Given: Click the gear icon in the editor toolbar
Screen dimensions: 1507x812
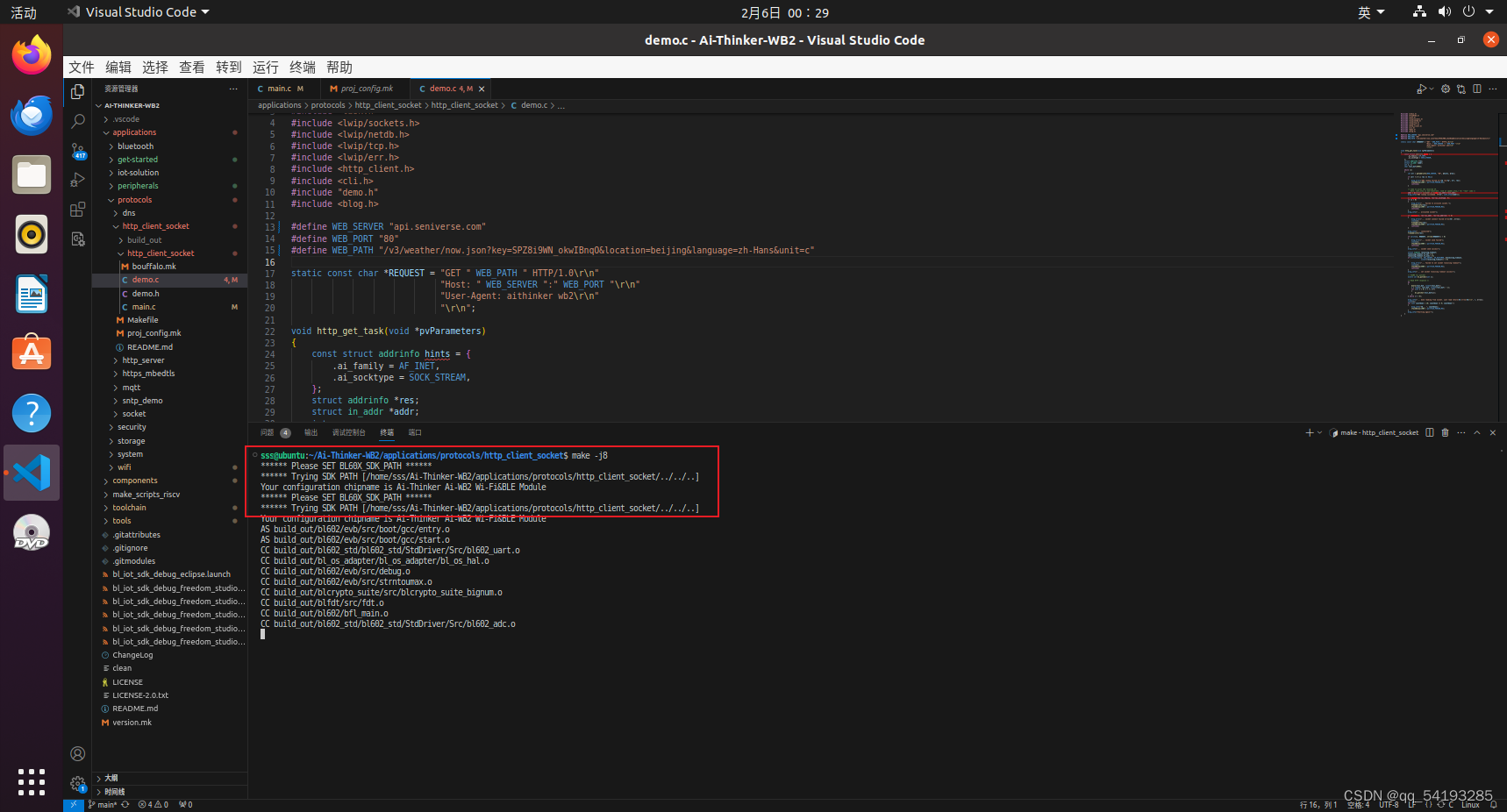Looking at the screenshot, I should coord(1446,89).
